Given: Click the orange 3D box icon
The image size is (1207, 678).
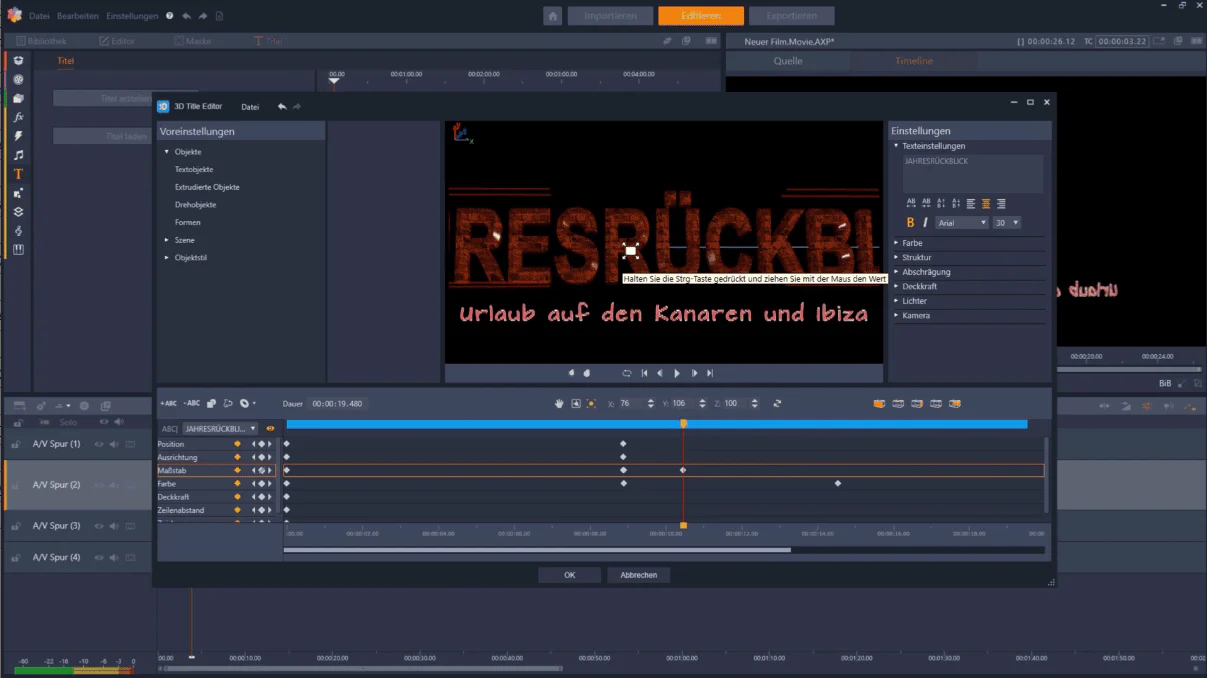Looking at the screenshot, I should pyautogui.click(x=879, y=403).
